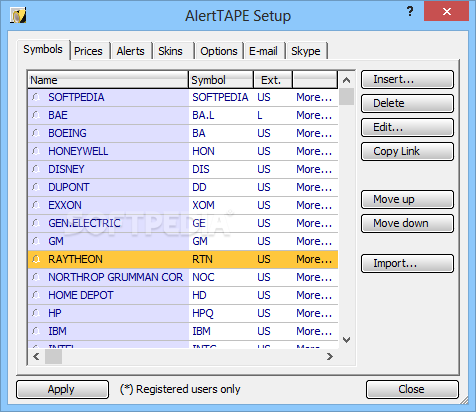Click the bell icon next to GM
476x412 pixels.
(x=36, y=241)
